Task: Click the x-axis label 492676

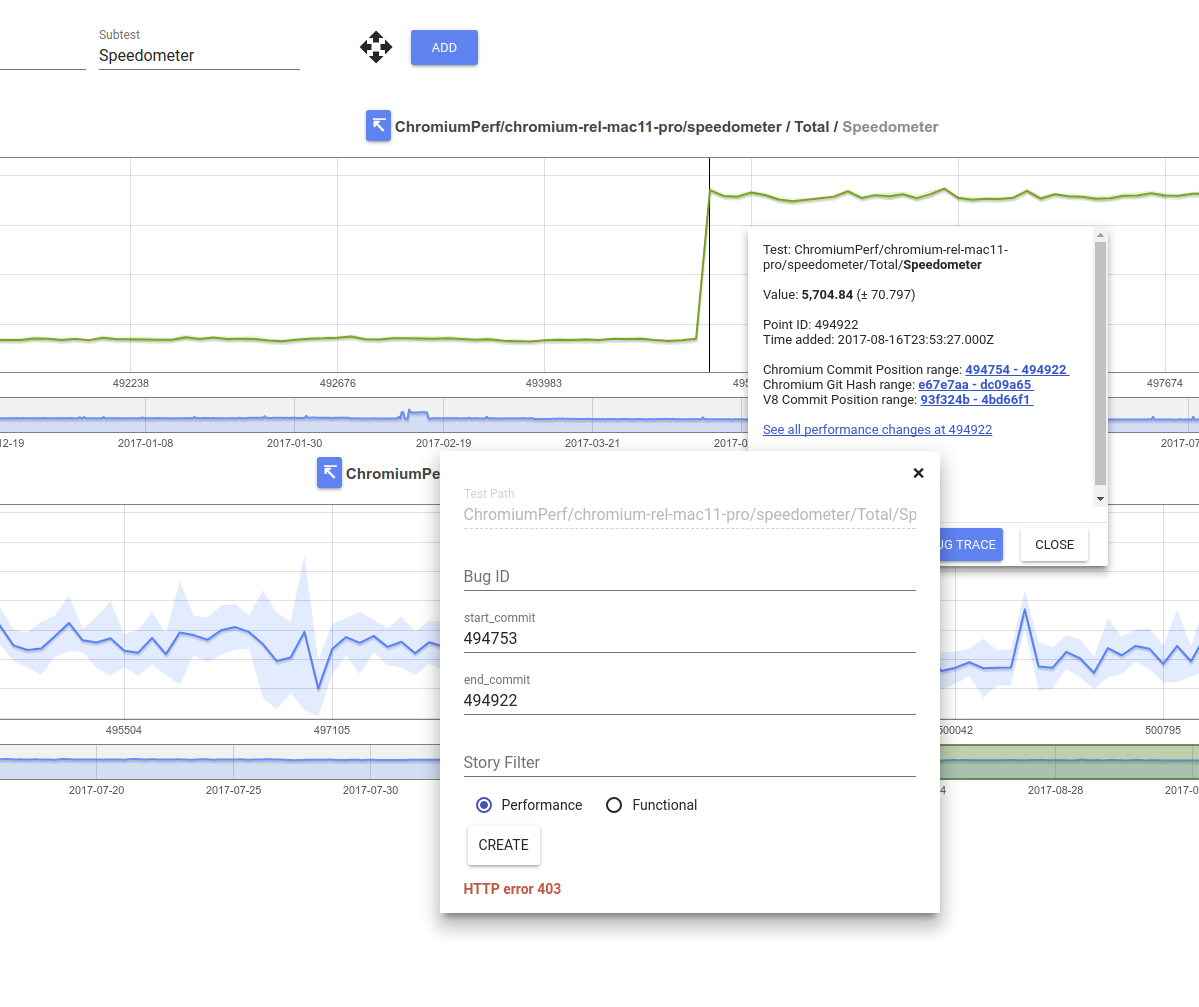Action: click(x=337, y=383)
